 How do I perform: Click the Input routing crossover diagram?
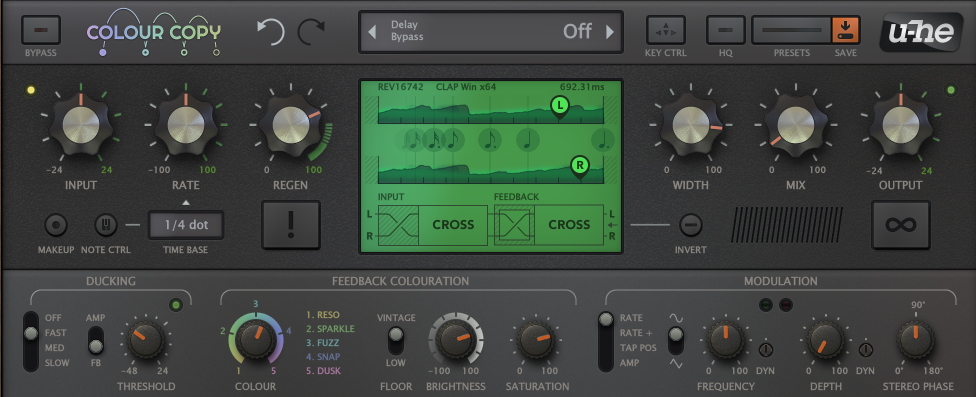(398, 224)
